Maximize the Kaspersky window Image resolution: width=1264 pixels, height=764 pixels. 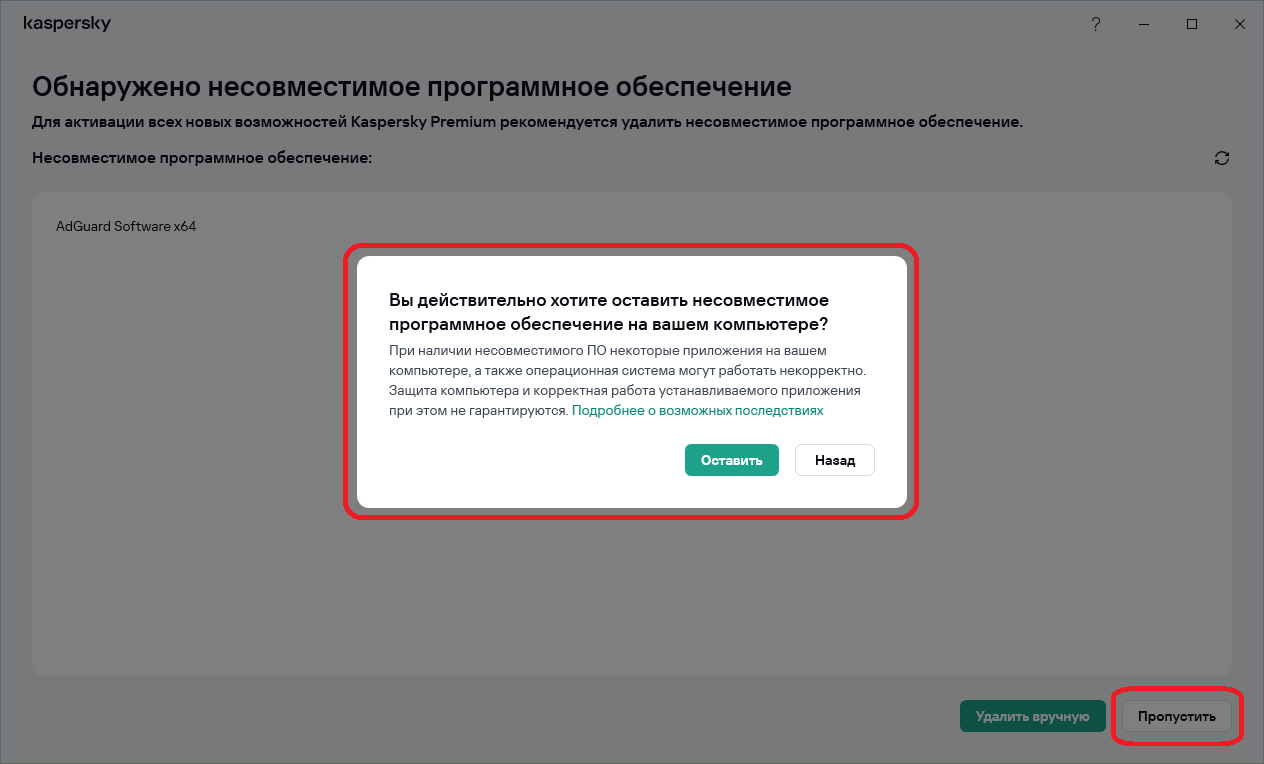point(1192,24)
